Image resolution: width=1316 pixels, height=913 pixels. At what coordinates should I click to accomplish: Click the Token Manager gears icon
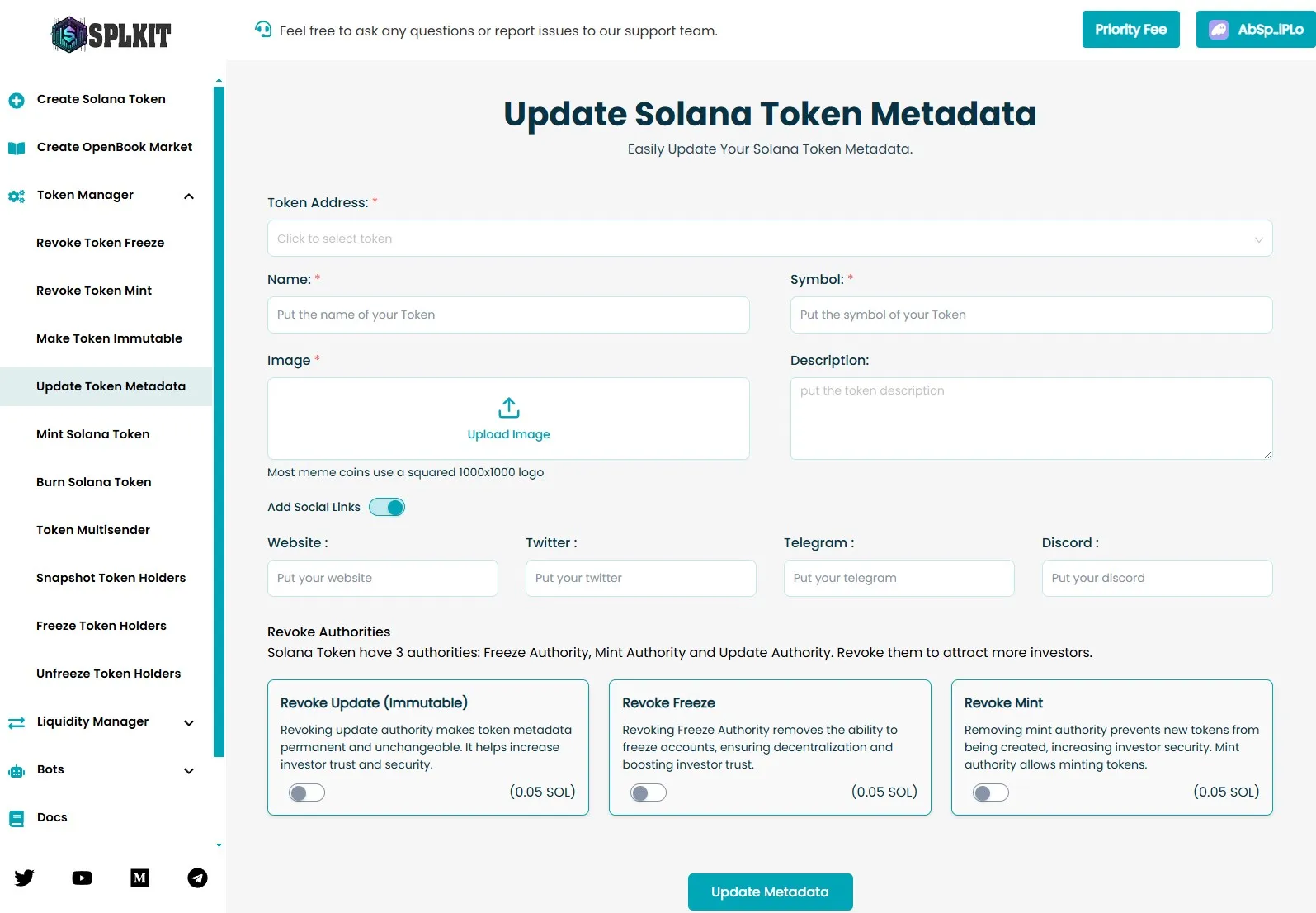[x=17, y=196]
